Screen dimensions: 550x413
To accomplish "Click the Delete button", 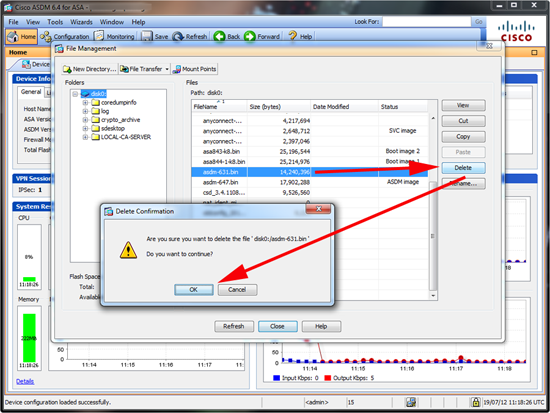I will click(463, 168).
